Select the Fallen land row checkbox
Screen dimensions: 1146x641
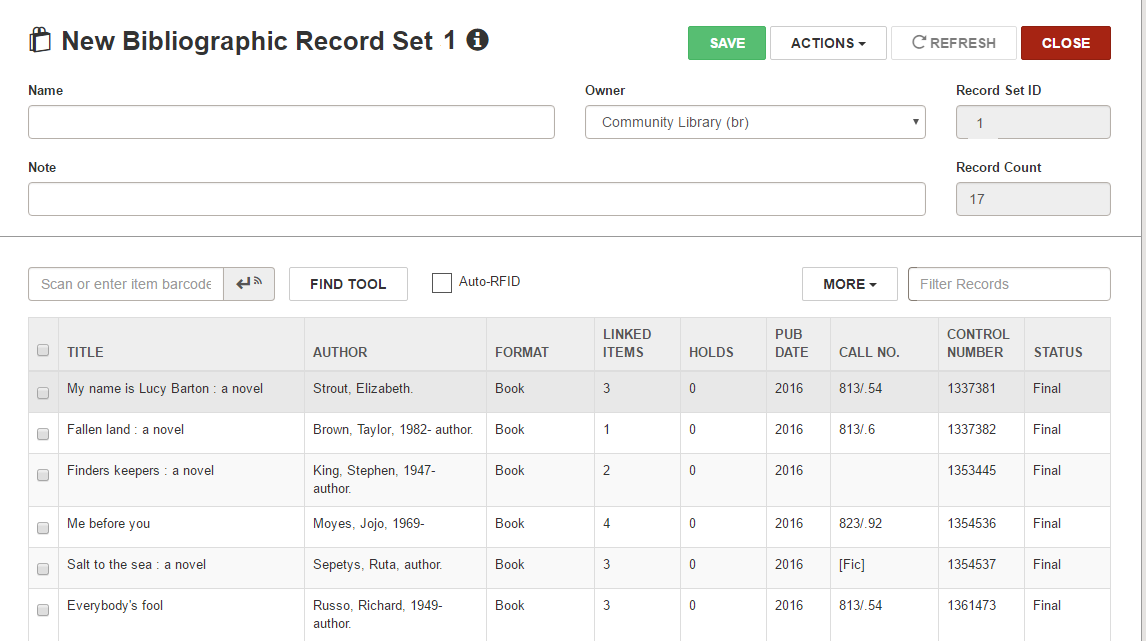(43, 433)
